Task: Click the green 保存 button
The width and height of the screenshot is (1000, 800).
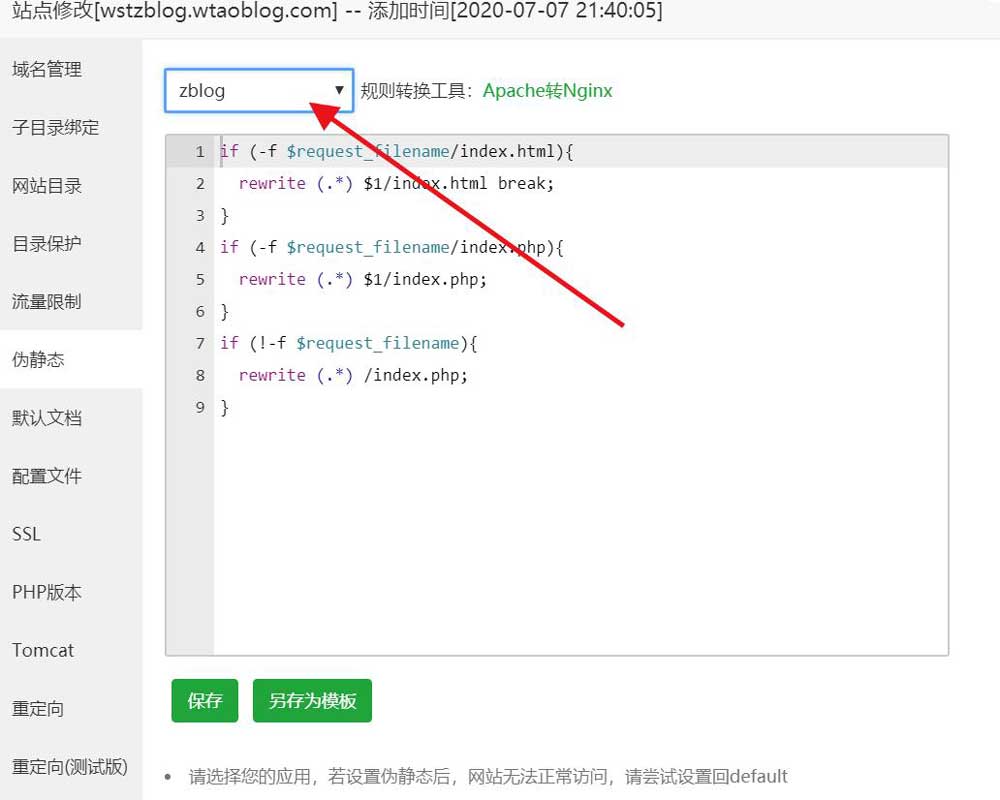Action: tap(205, 701)
